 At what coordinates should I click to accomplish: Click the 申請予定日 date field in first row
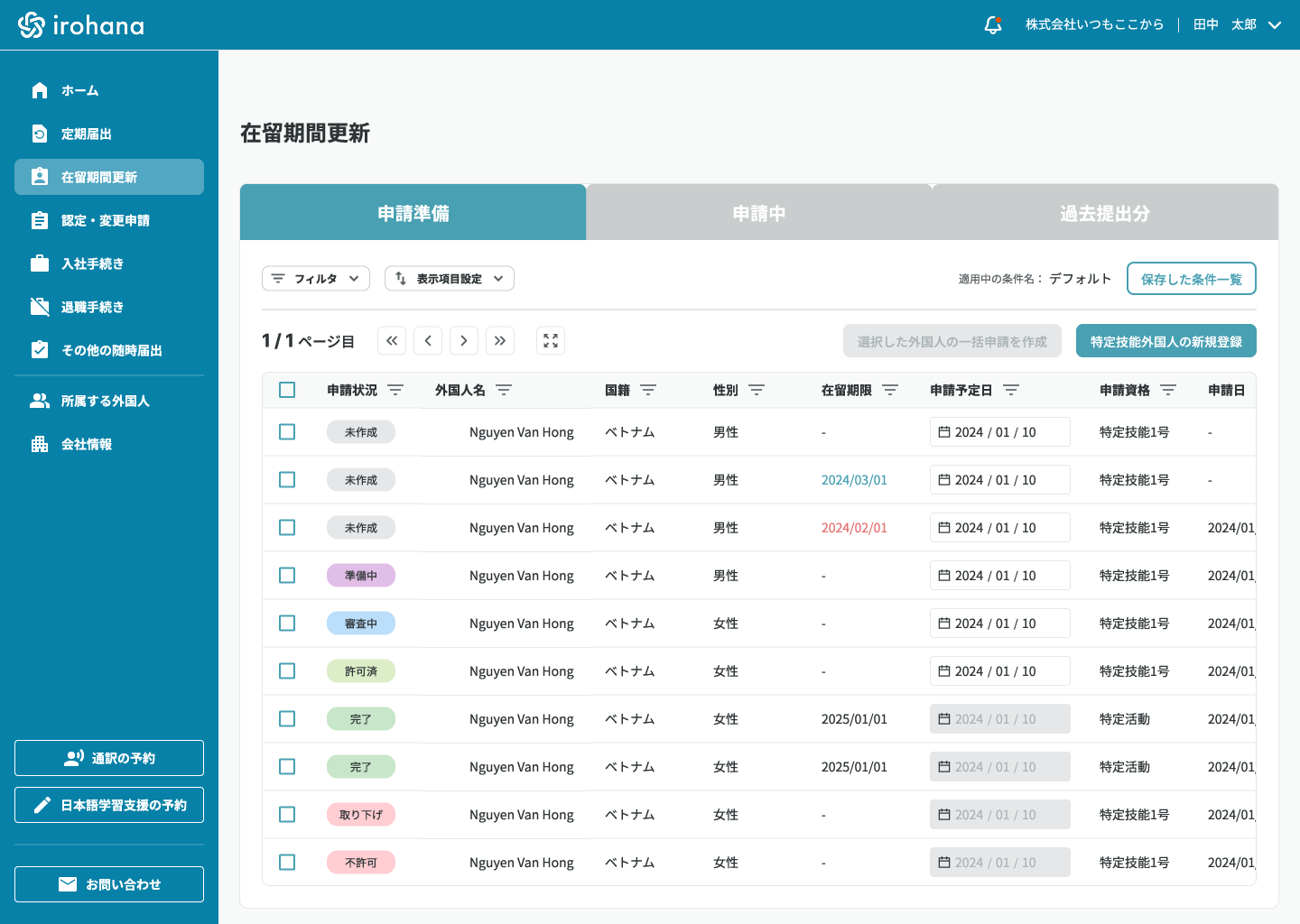click(x=999, y=432)
